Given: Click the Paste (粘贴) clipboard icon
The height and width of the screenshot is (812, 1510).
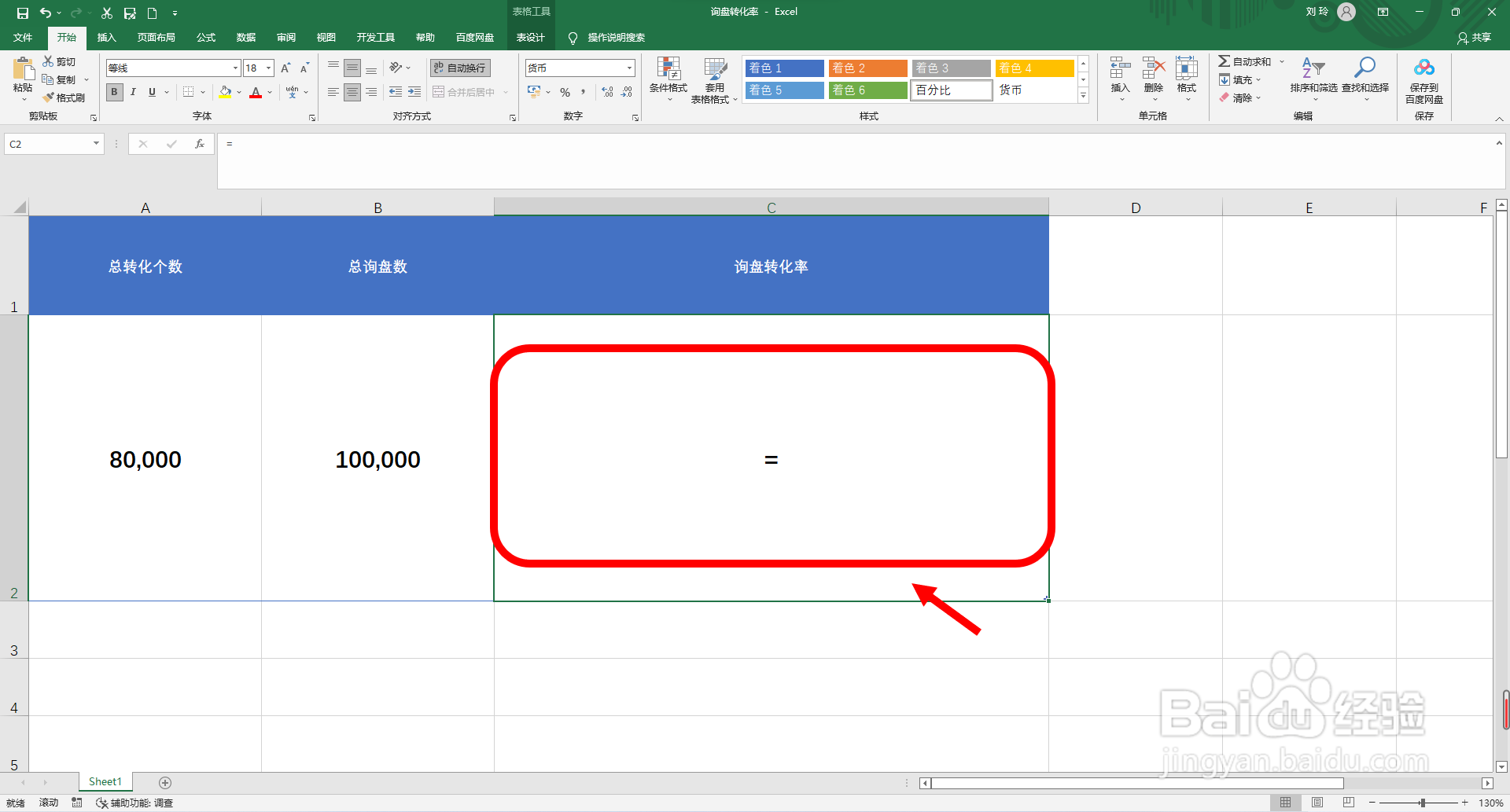Looking at the screenshot, I should [23, 69].
